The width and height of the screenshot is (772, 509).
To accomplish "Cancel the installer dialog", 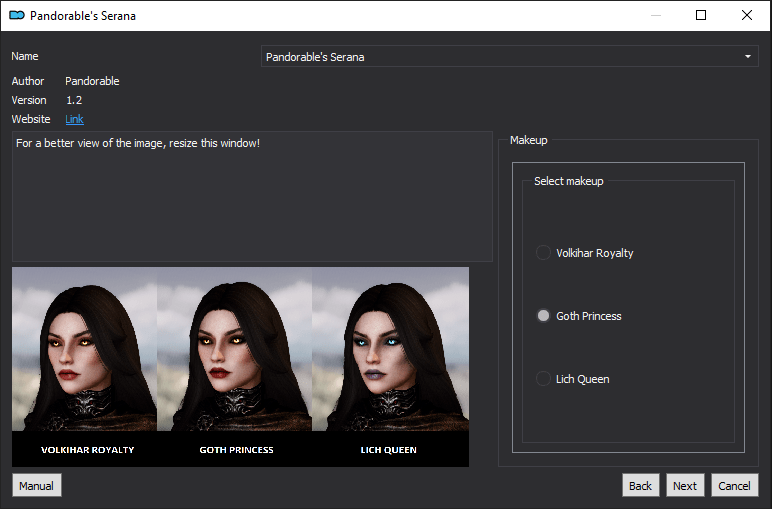I will (x=735, y=485).
